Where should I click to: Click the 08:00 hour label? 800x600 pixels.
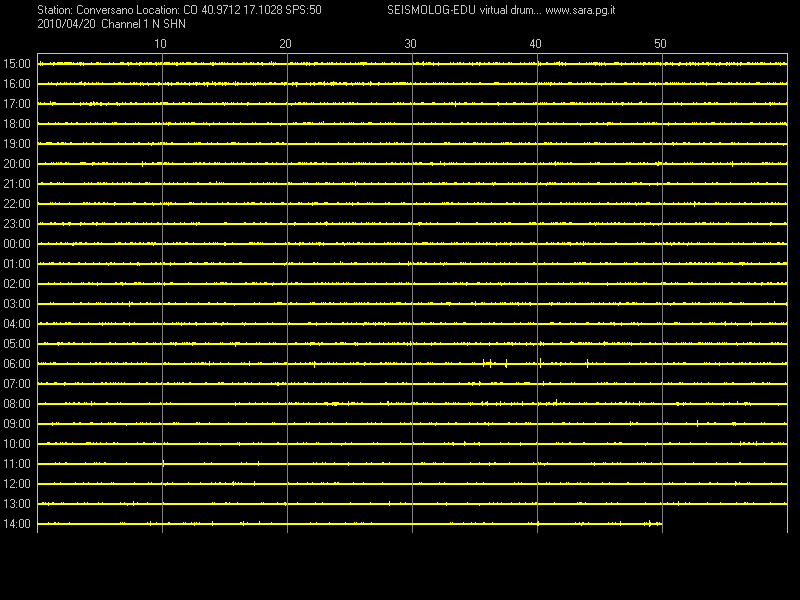[17, 404]
